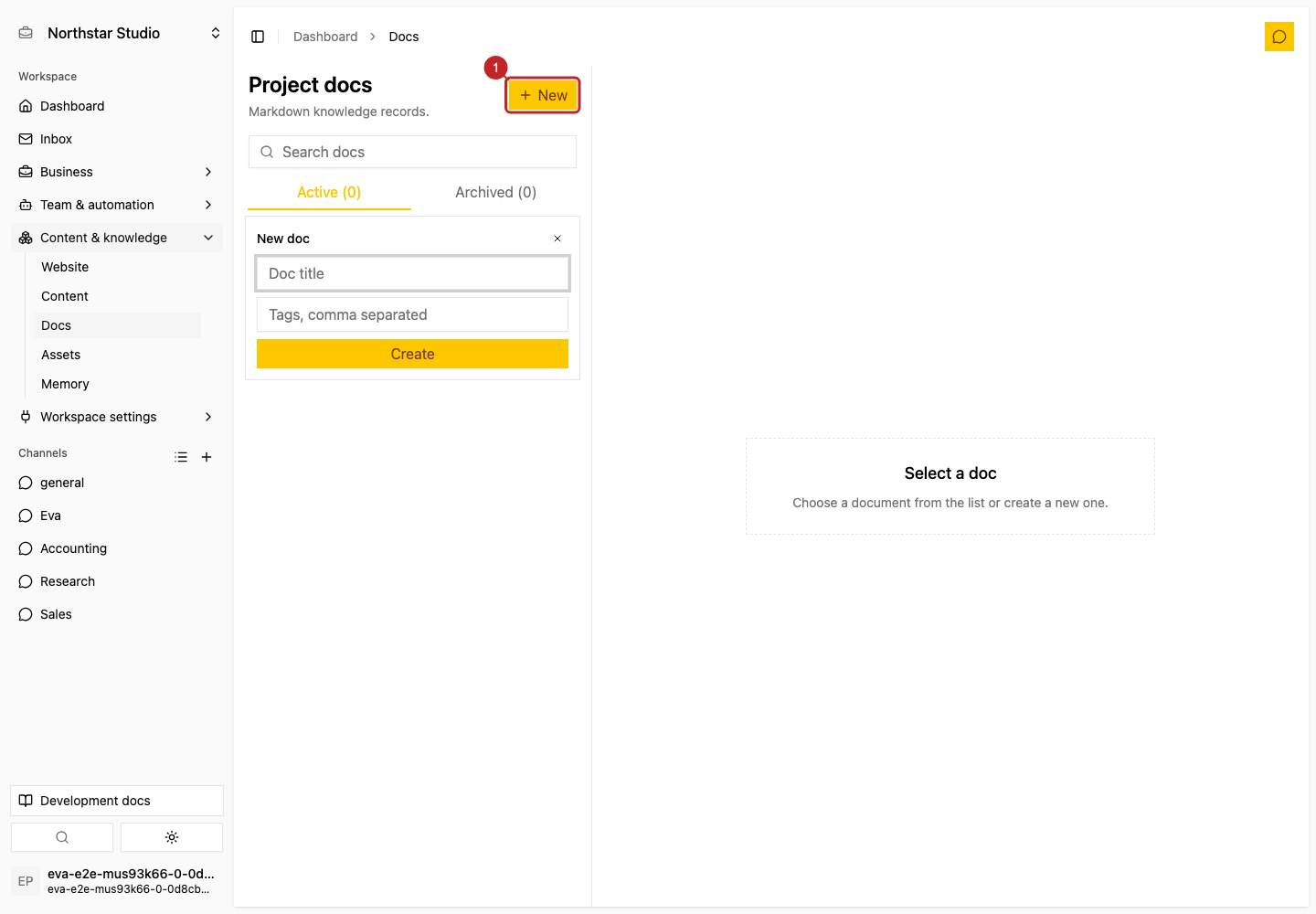Focus the Search docs field
Viewport: 1316px width, 914px height.
coord(412,152)
